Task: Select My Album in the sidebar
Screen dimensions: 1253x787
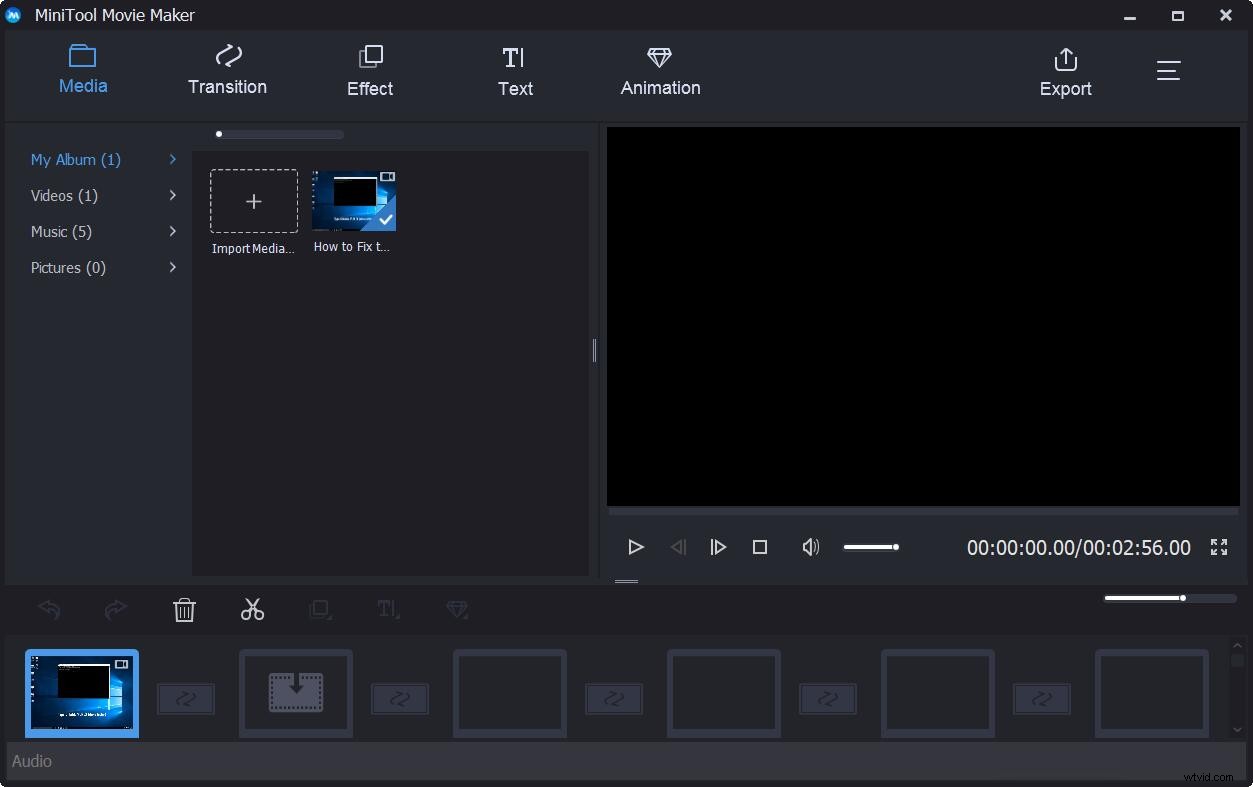Action: click(x=75, y=159)
